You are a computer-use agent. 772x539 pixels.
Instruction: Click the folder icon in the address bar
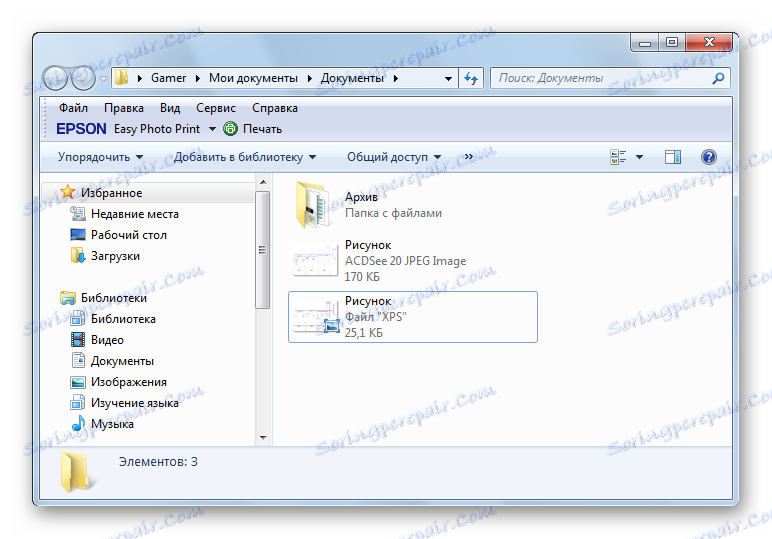(121, 78)
